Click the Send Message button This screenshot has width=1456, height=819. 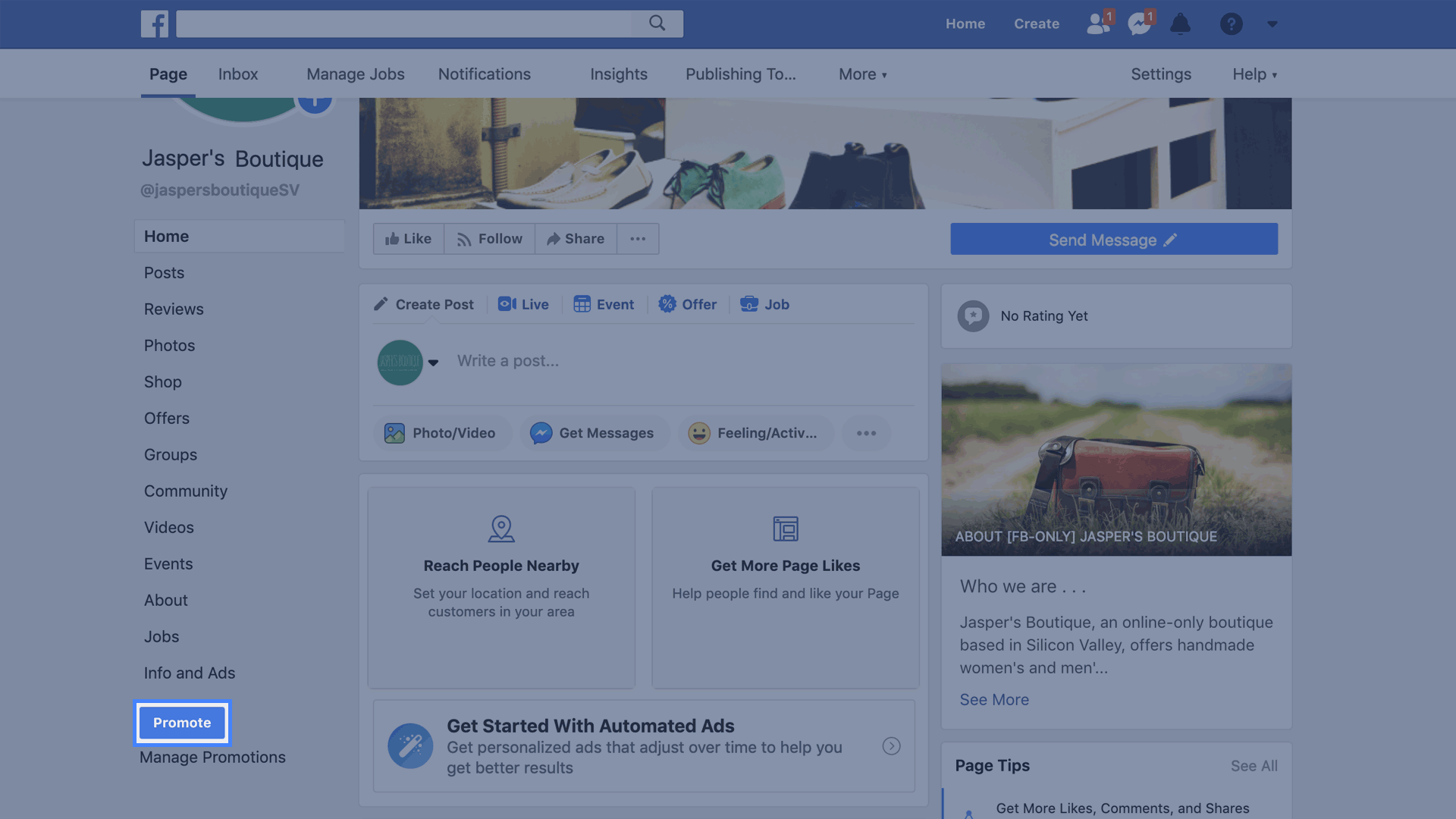tap(1114, 239)
